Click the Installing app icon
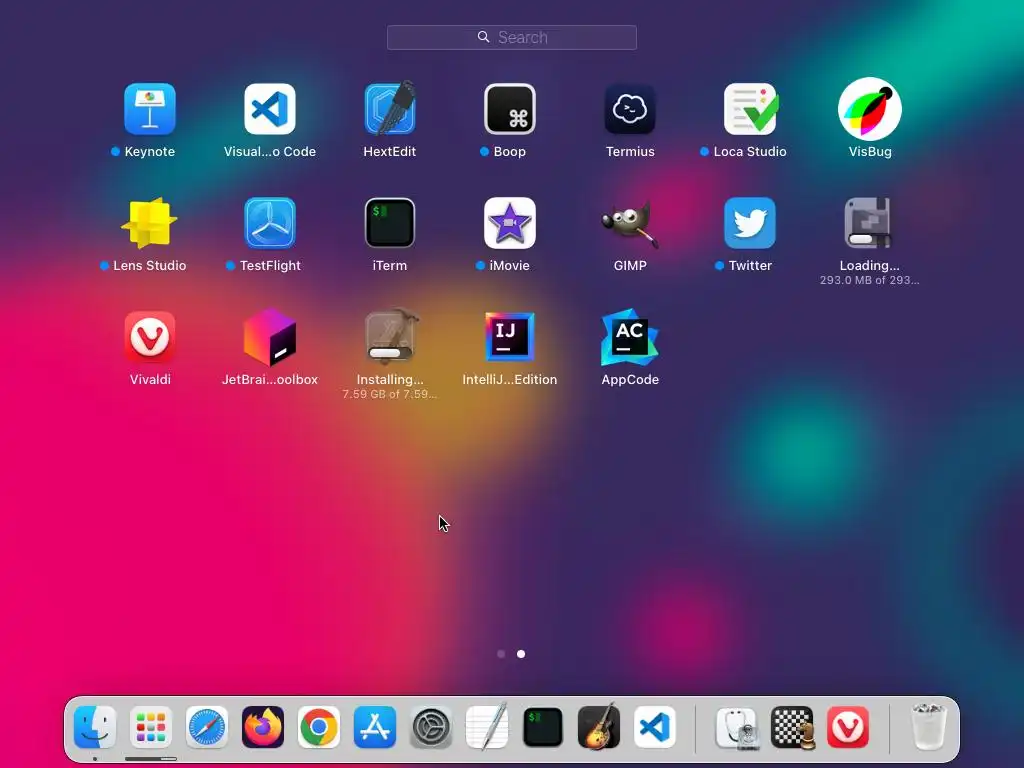Screen dimensions: 1024x768 (x=391, y=336)
